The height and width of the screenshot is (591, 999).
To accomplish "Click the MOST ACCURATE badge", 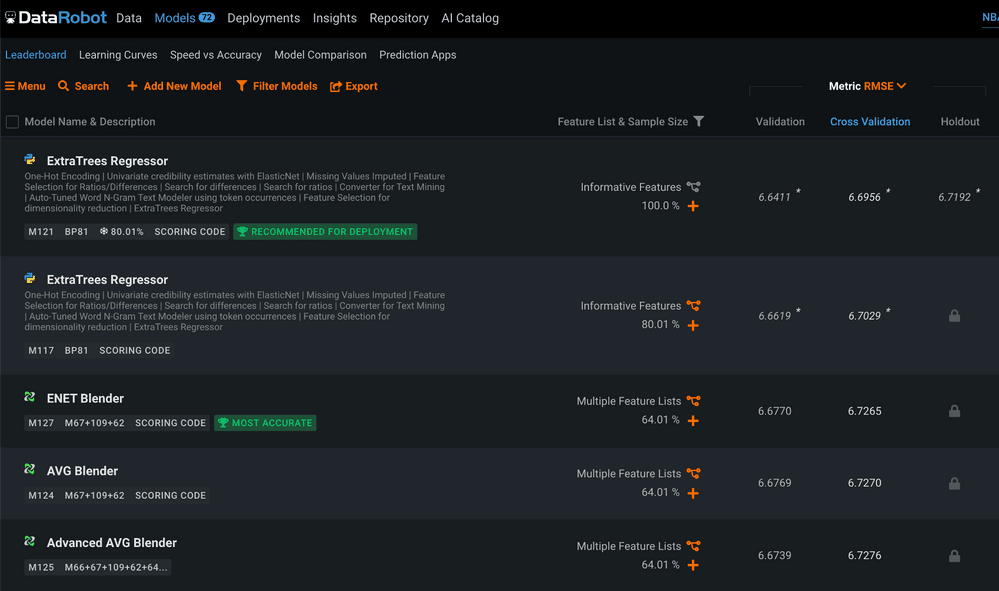I will (x=265, y=423).
